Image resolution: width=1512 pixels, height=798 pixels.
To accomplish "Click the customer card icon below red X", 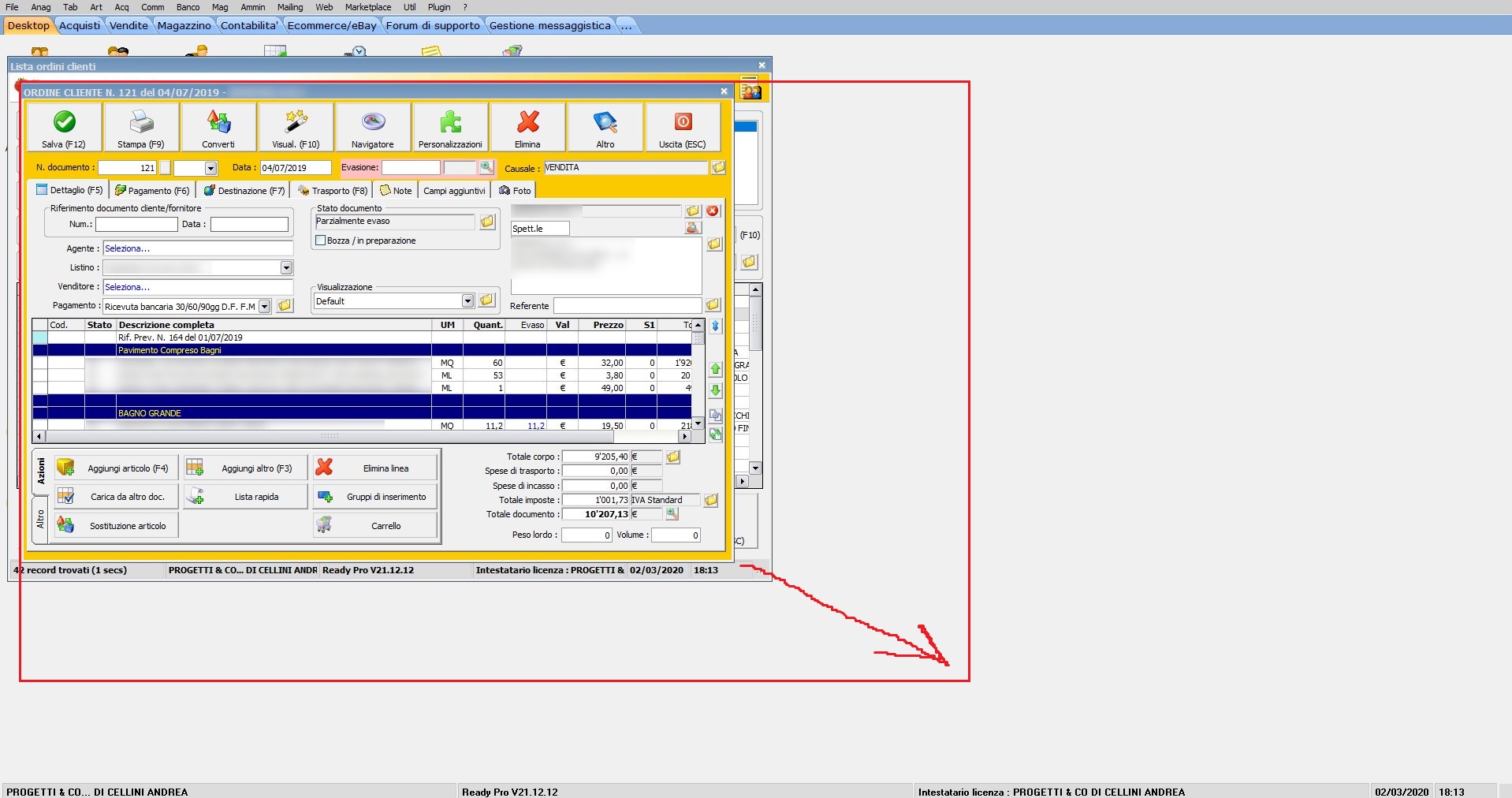I will click(x=692, y=228).
